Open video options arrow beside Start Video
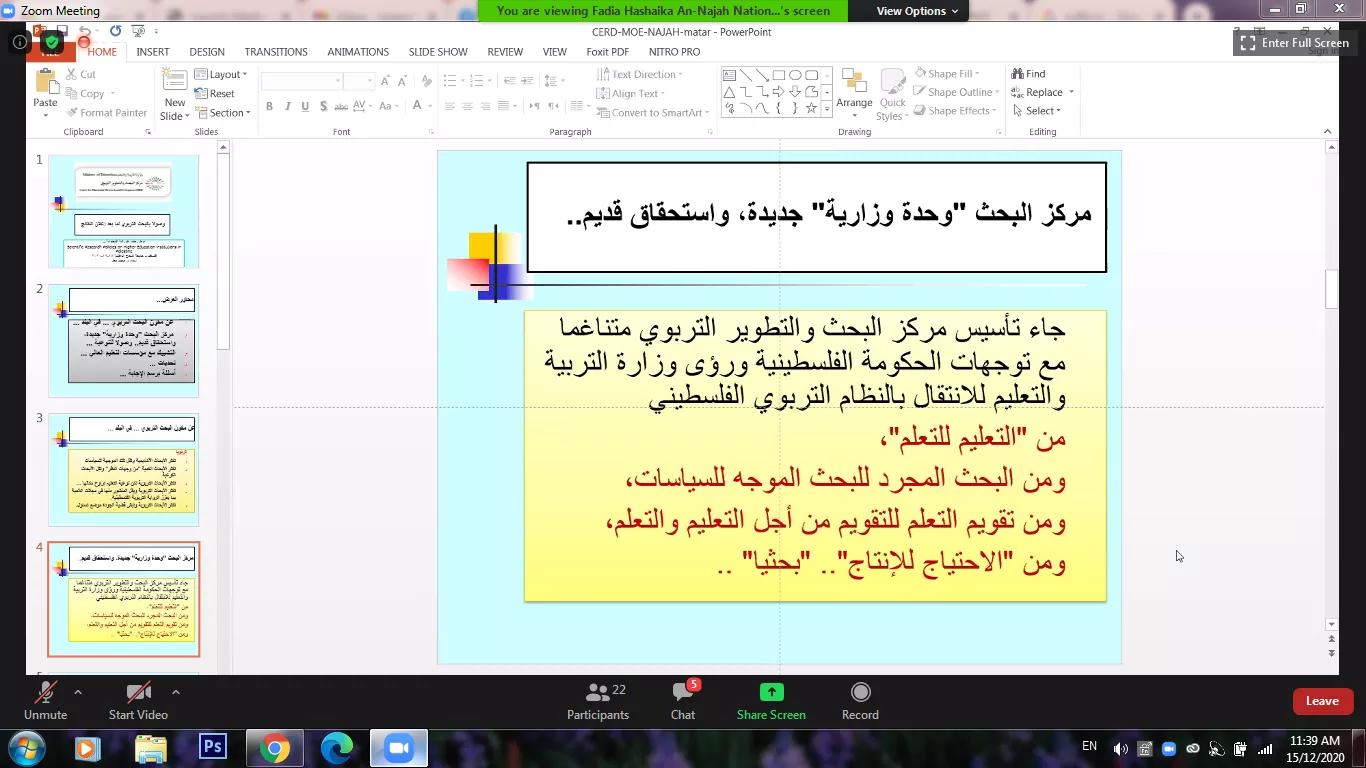Screen dimensions: 1366x768 tap(175, 692)
